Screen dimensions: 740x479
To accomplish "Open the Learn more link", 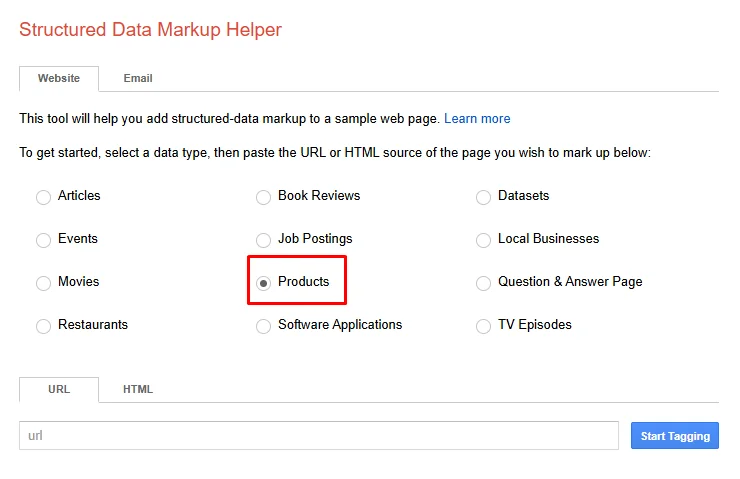I will 477,118.
